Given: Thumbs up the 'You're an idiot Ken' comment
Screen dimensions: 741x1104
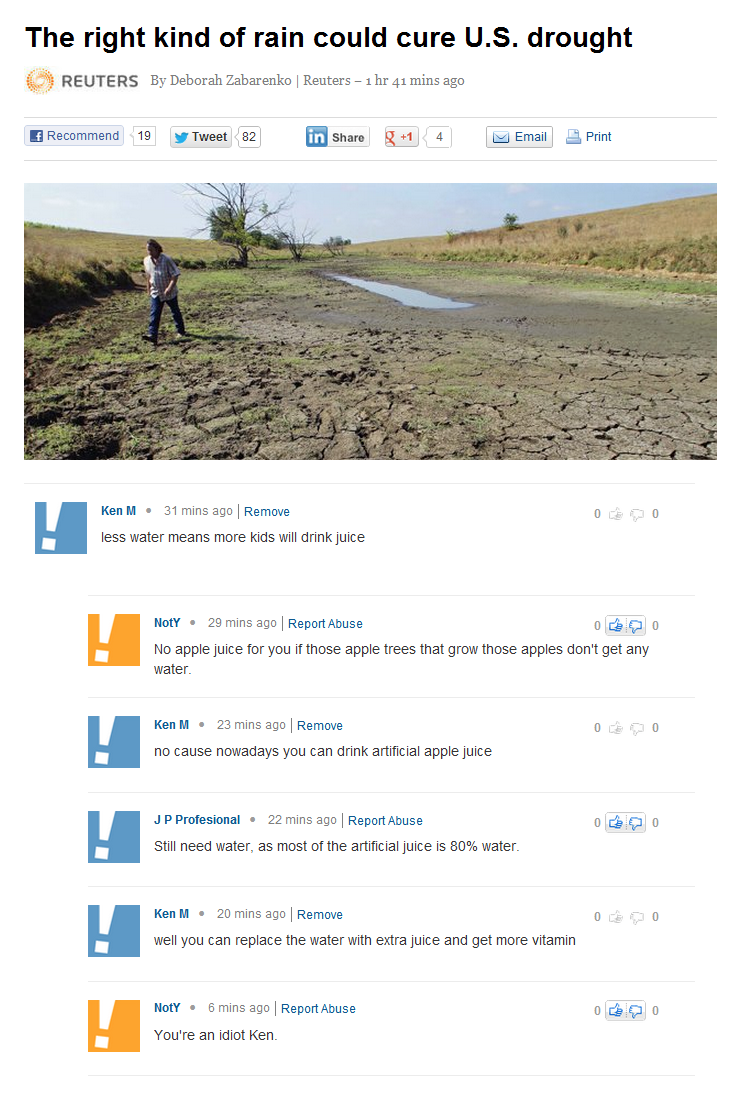Looking at the screenshot, I should coord(616,1010).
